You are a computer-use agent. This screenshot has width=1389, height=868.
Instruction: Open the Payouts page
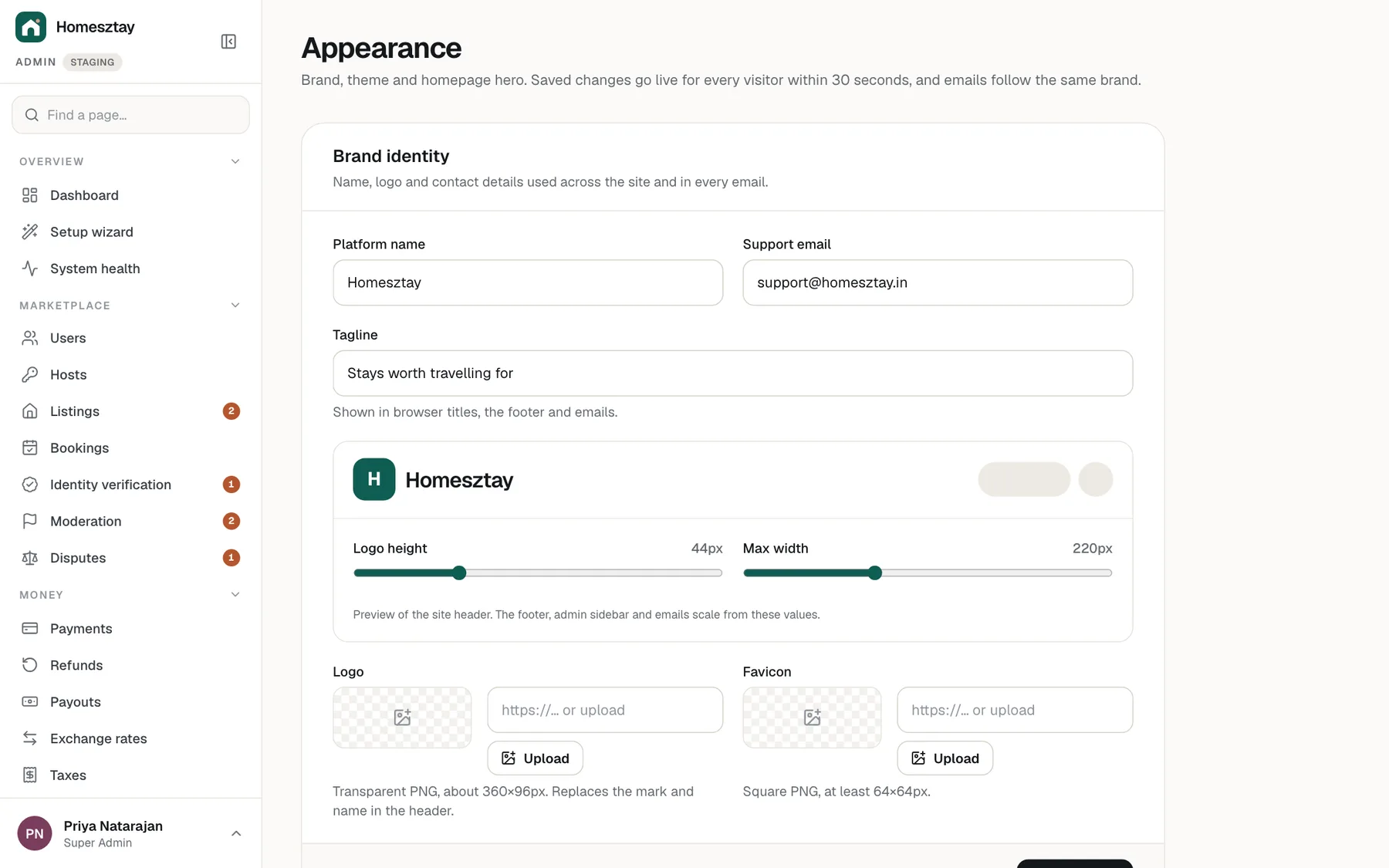pyautogui.click(x=130, y=701)
